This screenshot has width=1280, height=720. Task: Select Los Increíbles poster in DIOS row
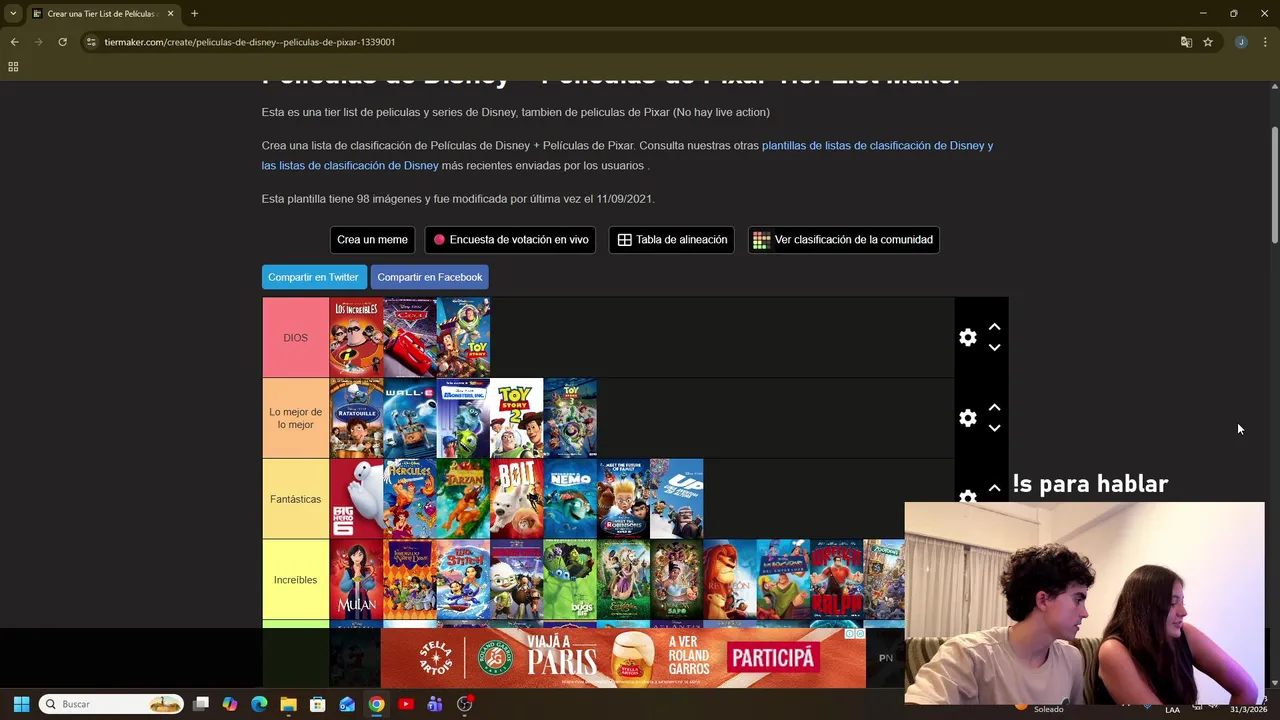click(357, 338)
